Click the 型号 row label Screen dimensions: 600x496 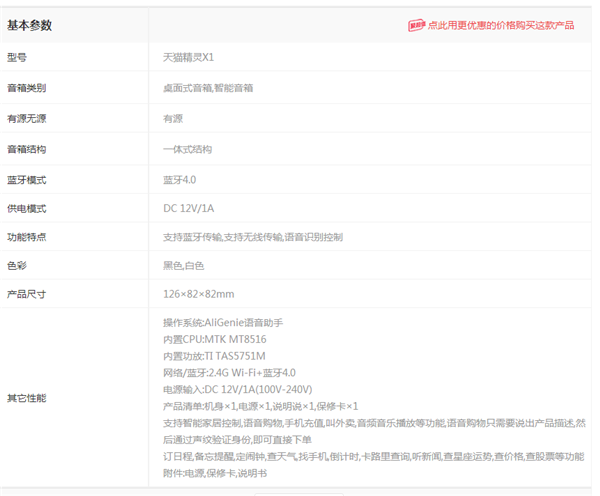point(17,57)
